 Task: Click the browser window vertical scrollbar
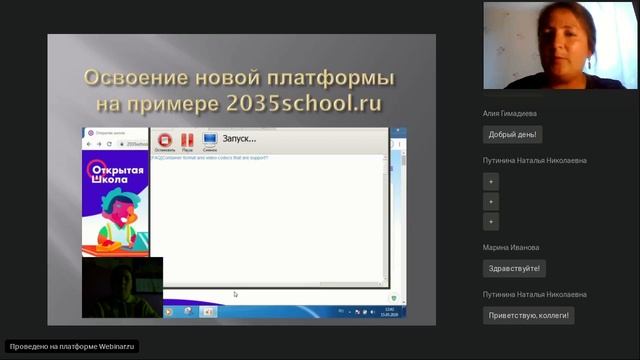(404, 227)
